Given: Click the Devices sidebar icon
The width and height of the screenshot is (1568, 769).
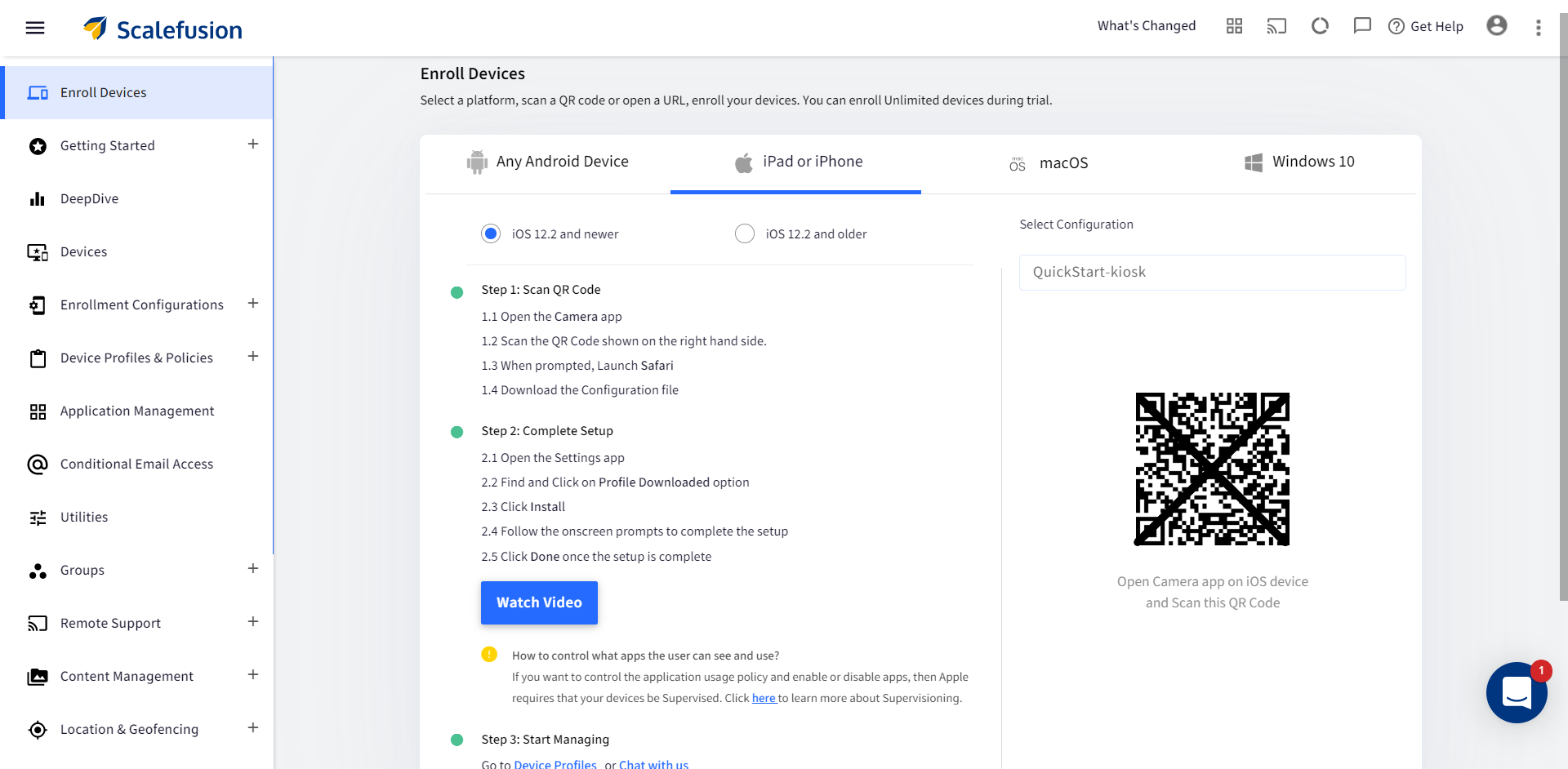Looking at the screenshot, I should tap(38, 252).
